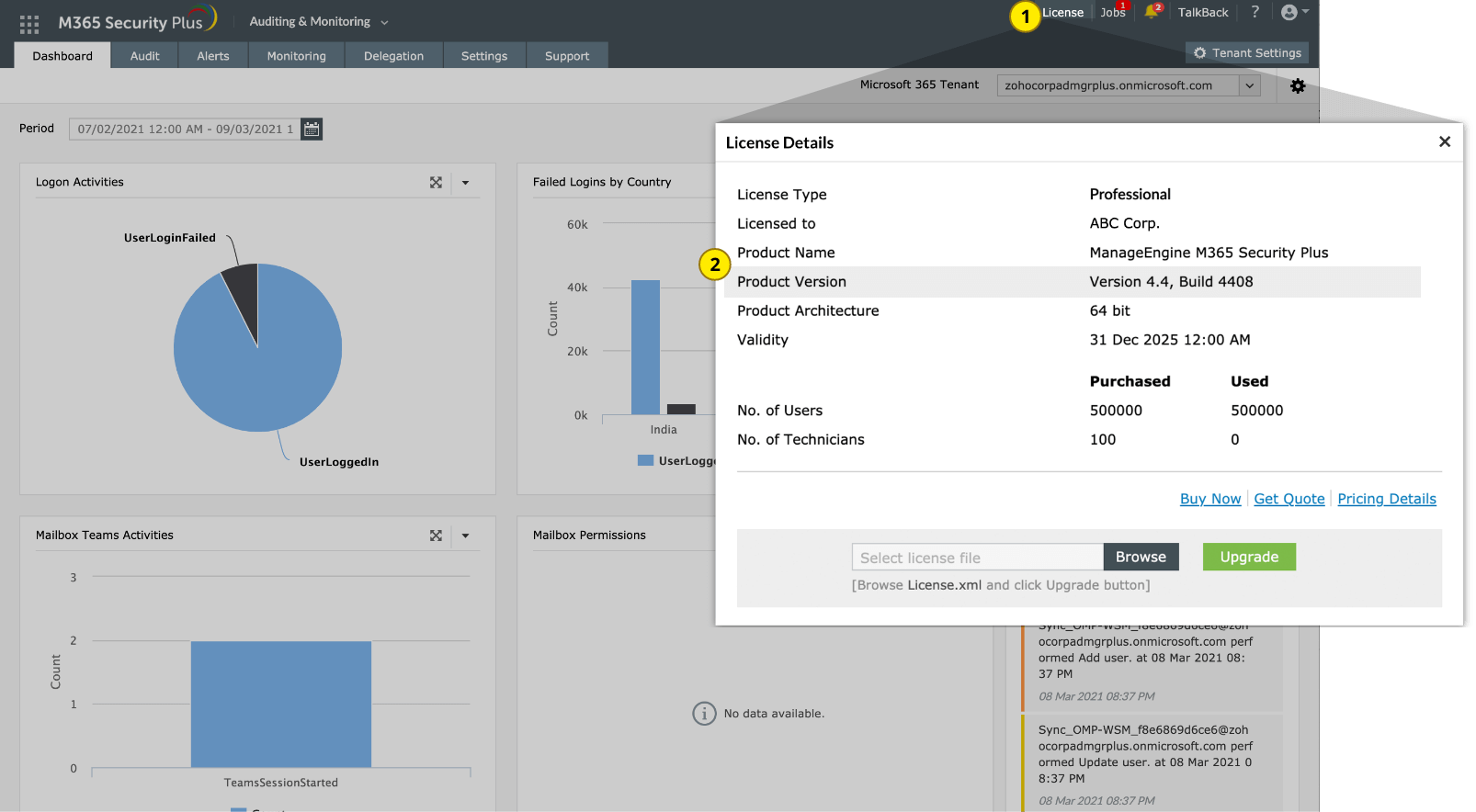
Task: Click the 'ABC Corp.' licensed-to value
Action: click(1124, 223)
